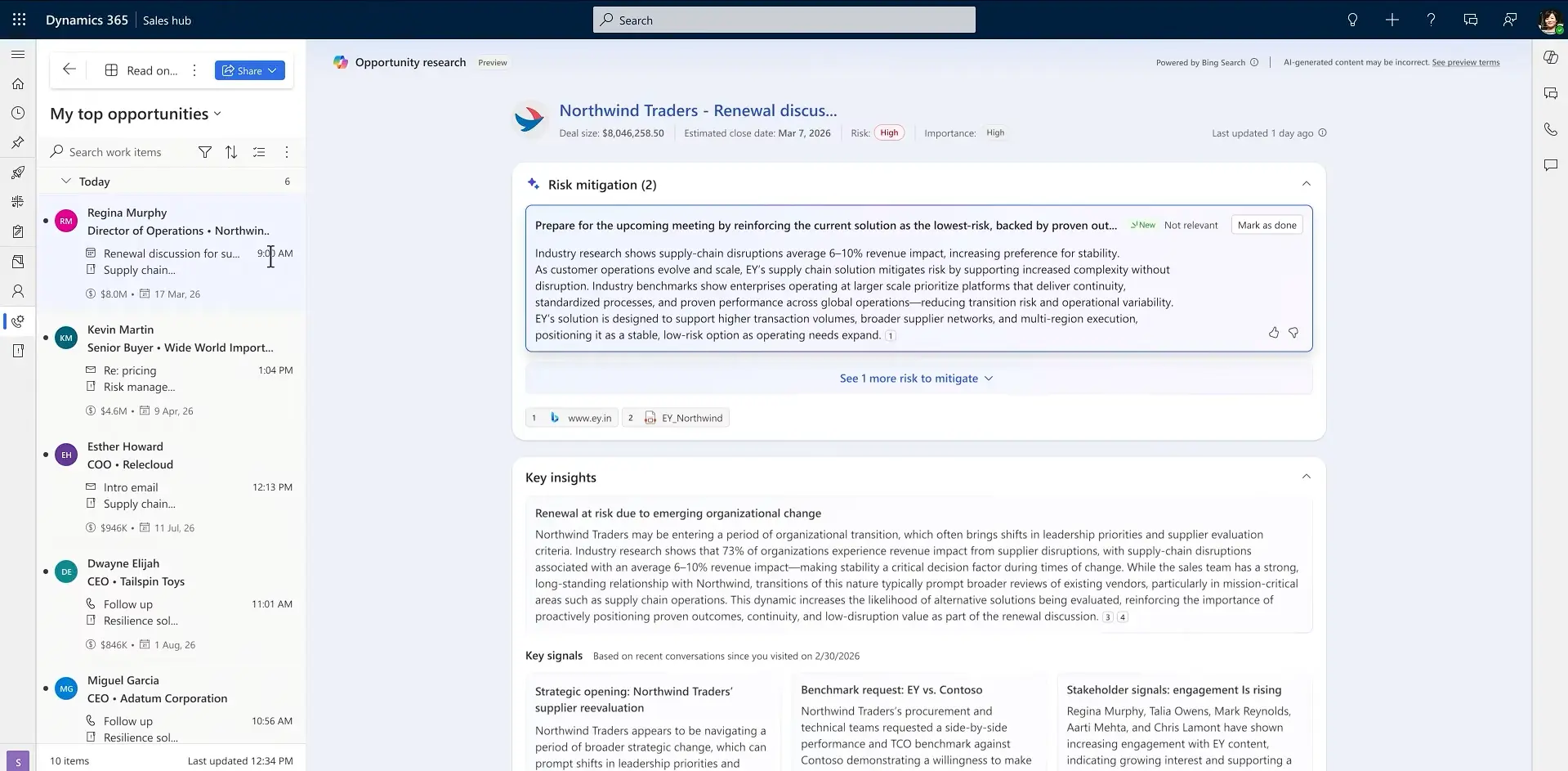Viewport: 1568px width, 771px height.
Task: Click citation 4 in Key insights
Action: click(x=1123, y=617)
